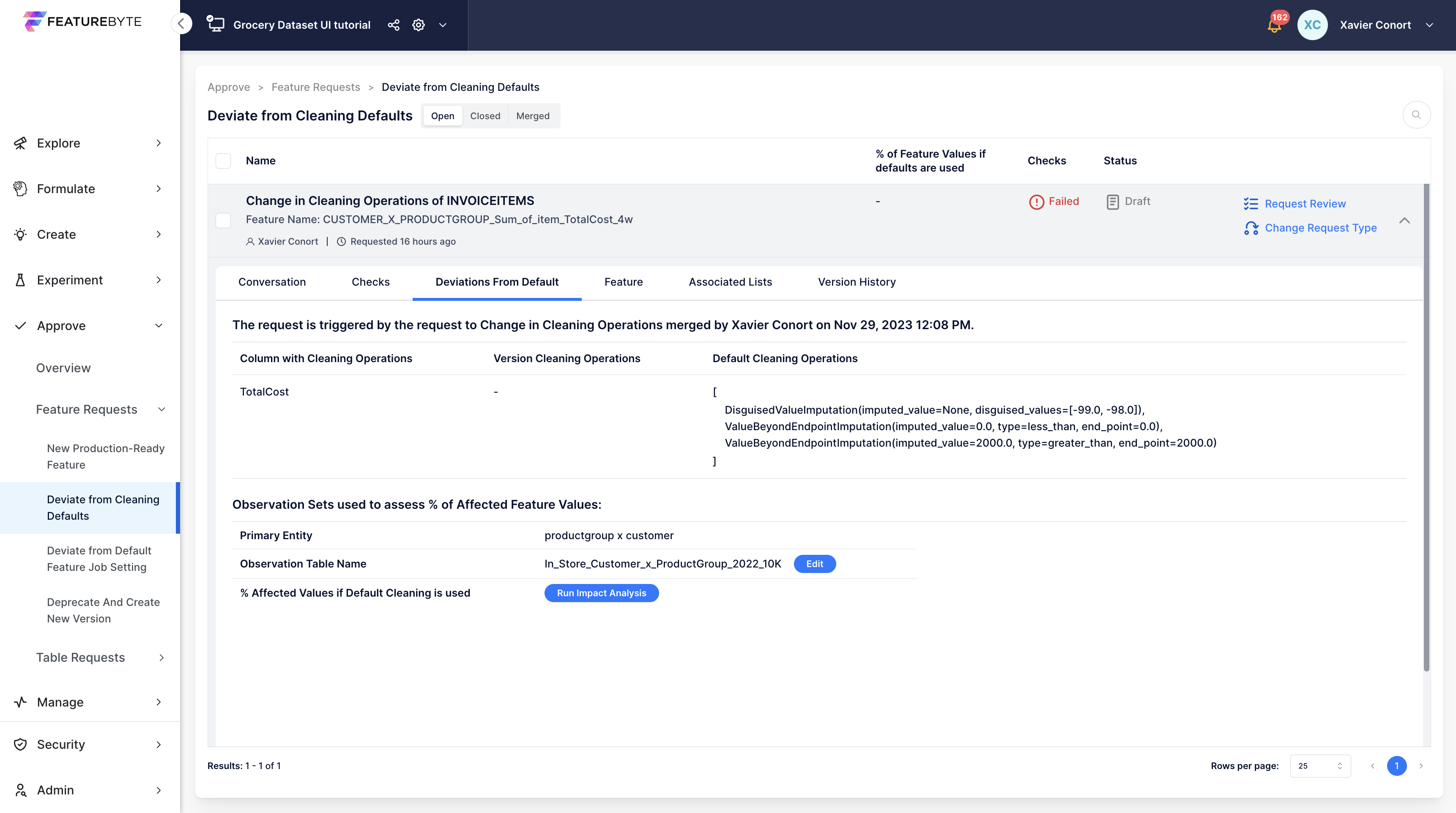Click the Formulate head icon
This screenshot has height=813, width=1456.
(x=20, y=189)
